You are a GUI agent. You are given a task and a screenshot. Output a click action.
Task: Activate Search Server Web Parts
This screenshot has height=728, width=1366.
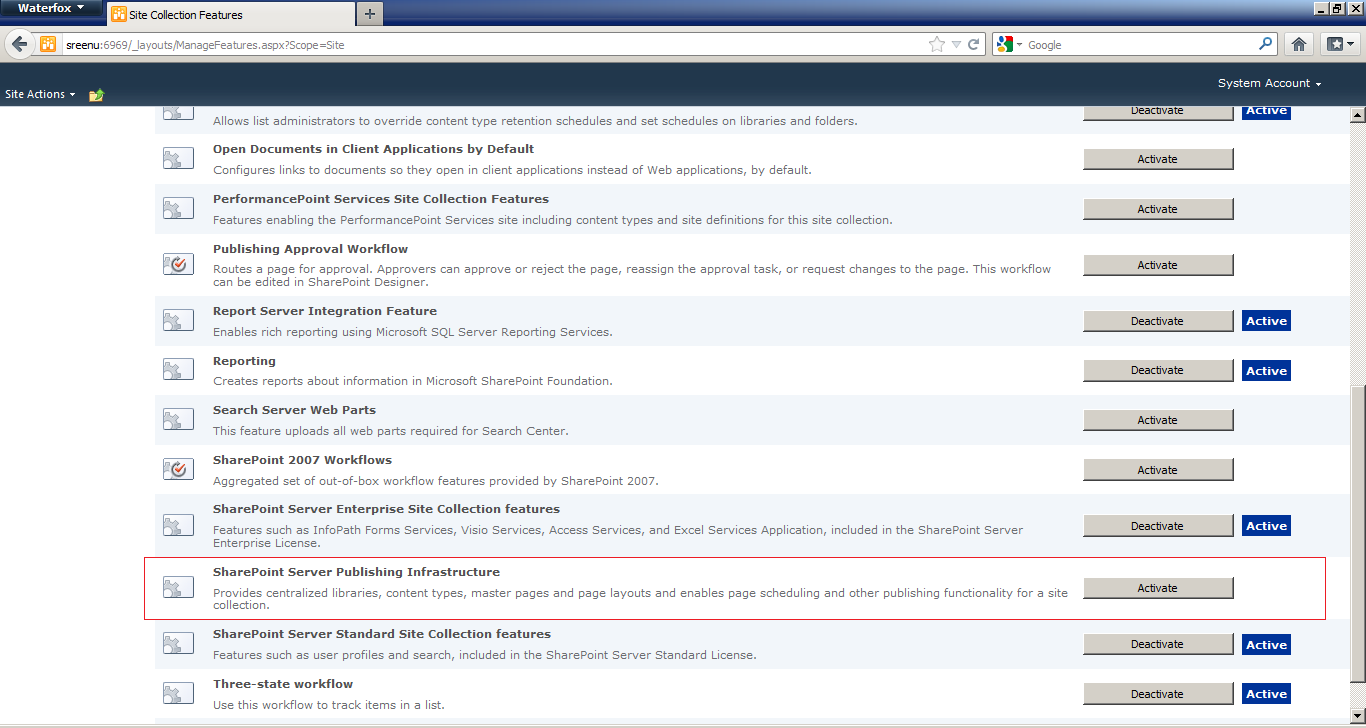[x=1158, y=420]
